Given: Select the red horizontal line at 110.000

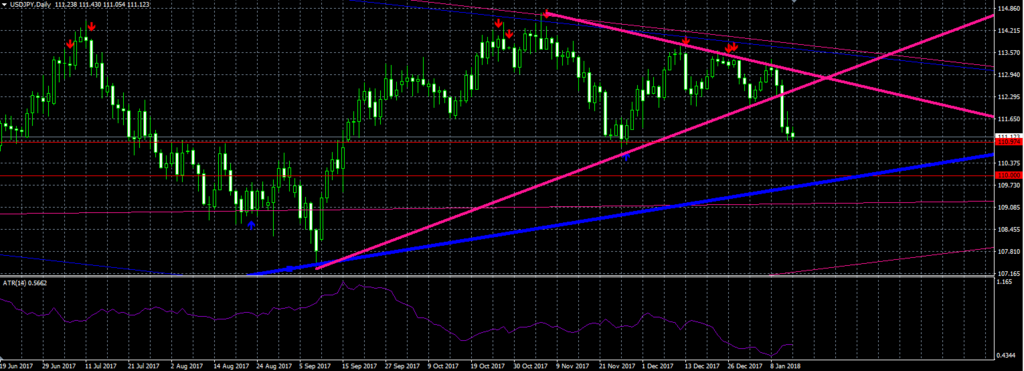Looking at the screenshot, I should 496,175.
